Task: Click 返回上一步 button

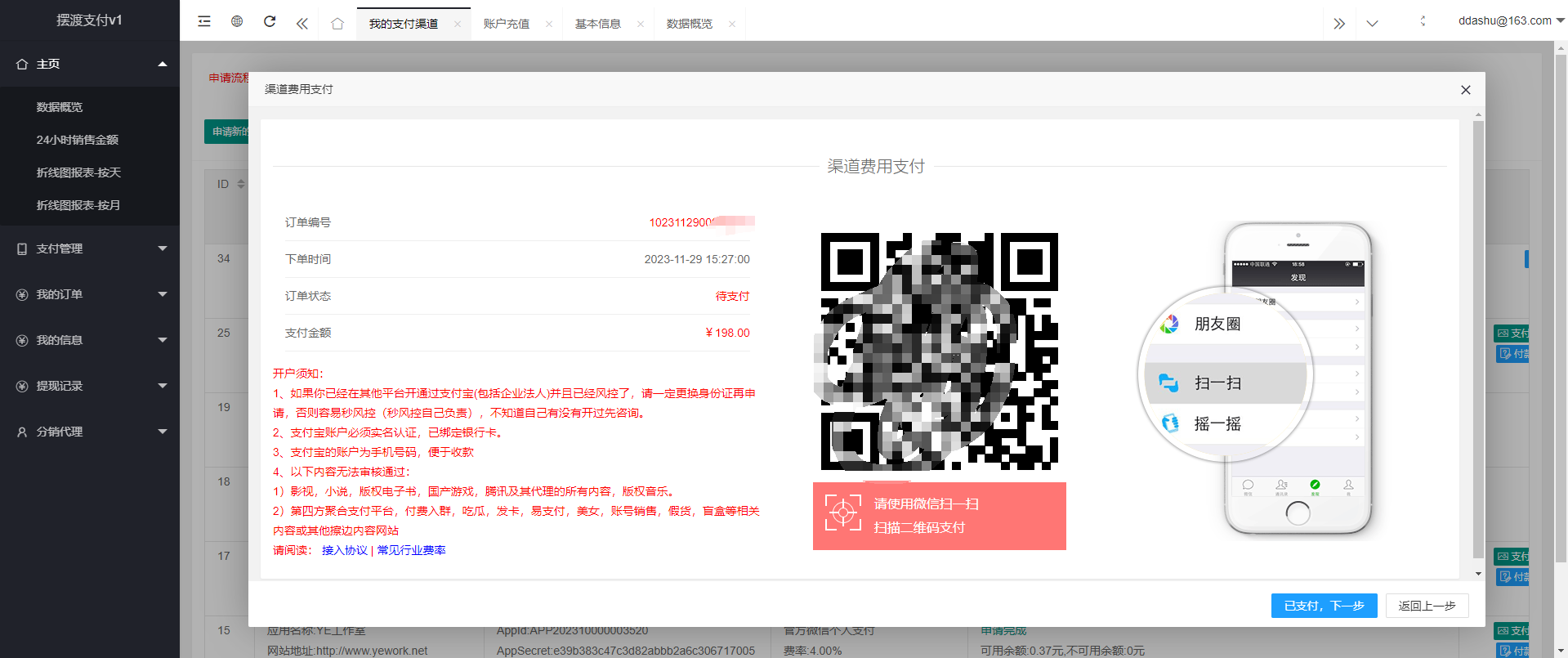Action: (1427, 606)
